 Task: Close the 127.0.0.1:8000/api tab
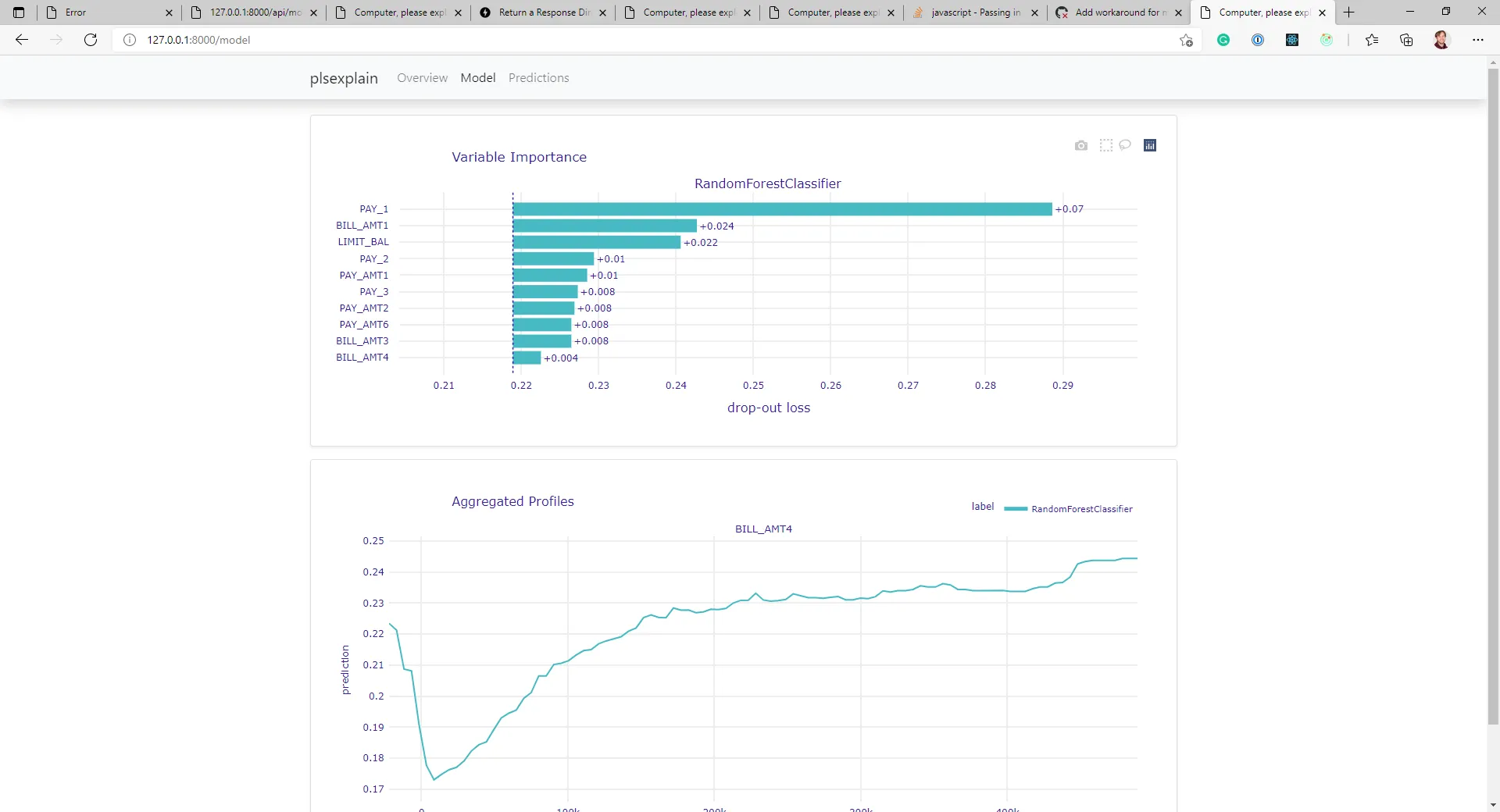click(314, 12)
